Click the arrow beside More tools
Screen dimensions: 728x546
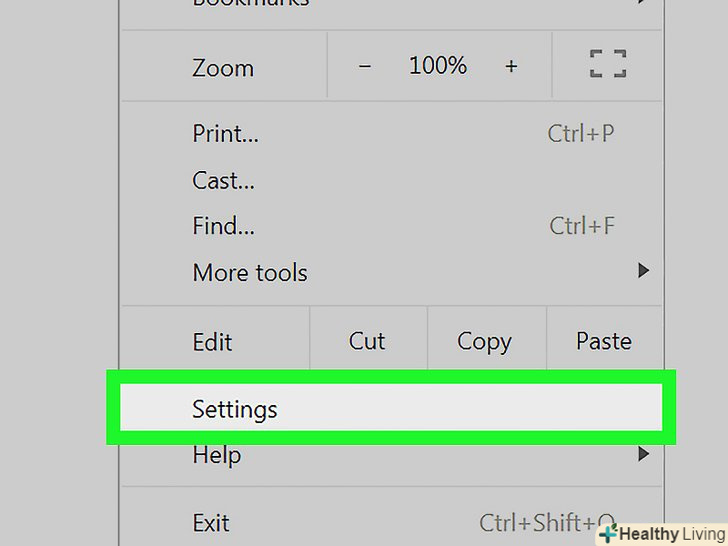[643, 271]
